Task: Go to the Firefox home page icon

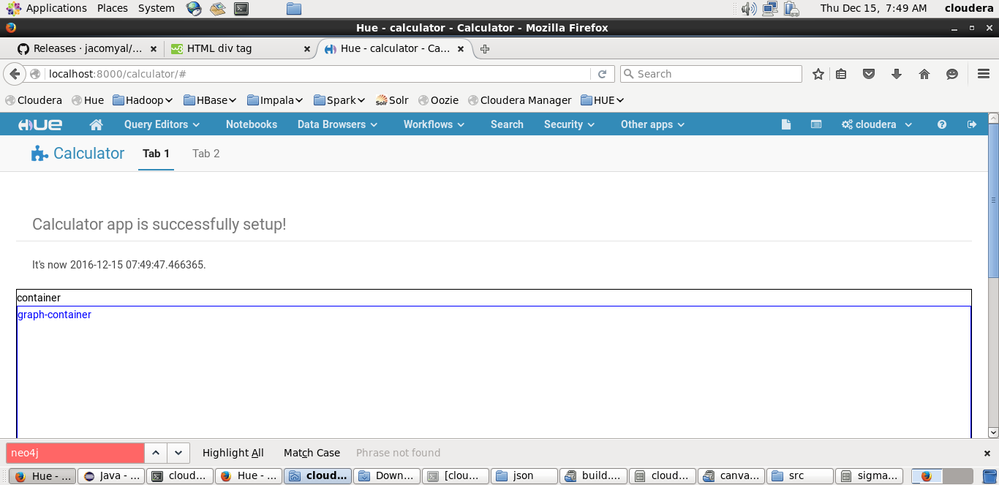Action: coord(924,74)
